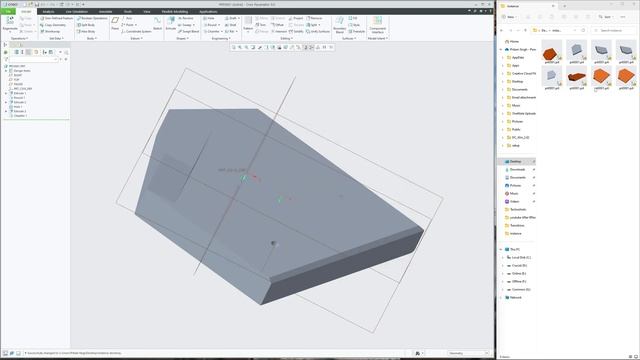Click the Shell tool

[231, 25]
